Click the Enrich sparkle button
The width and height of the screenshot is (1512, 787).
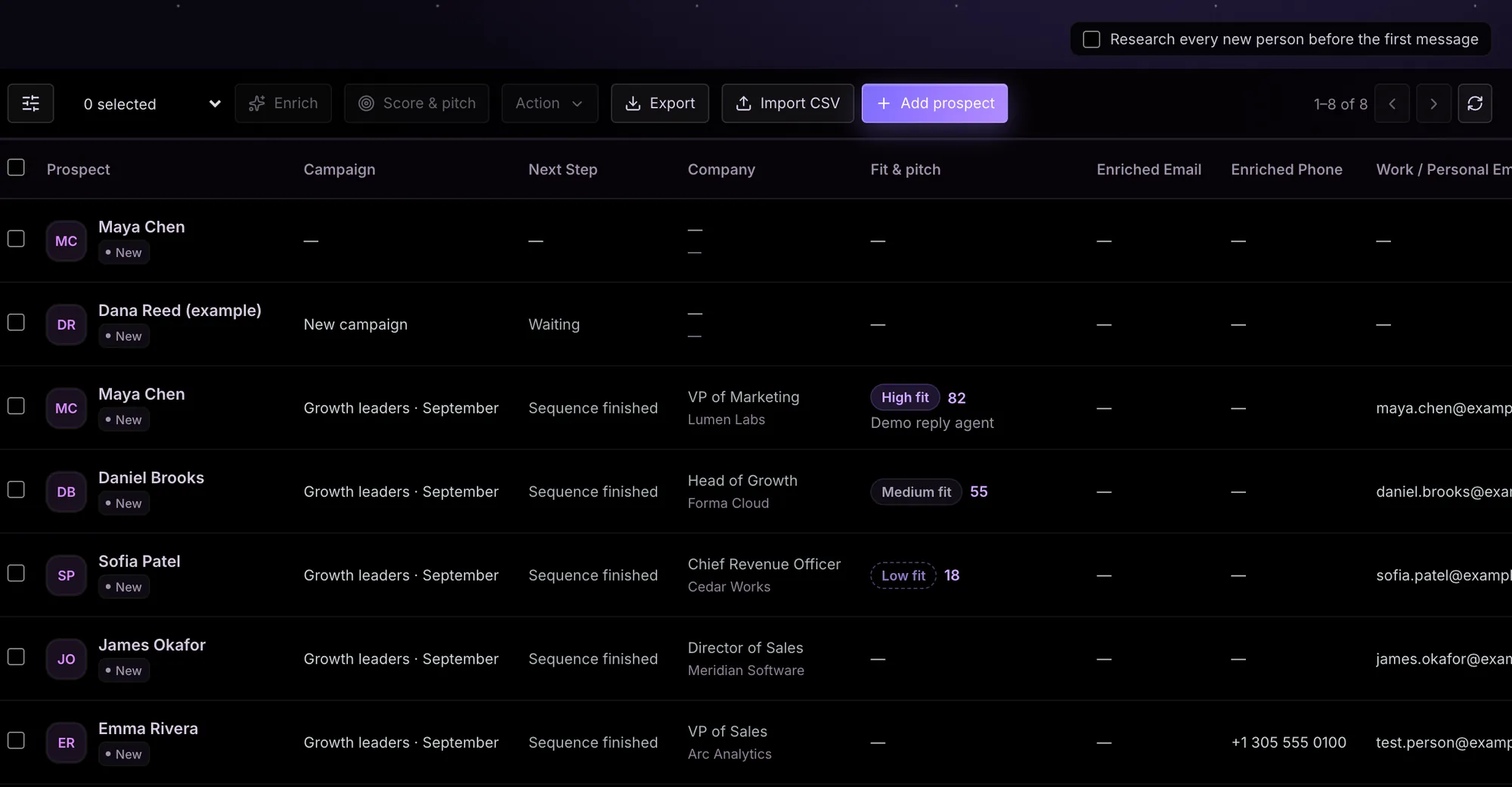[x=283, y=104]
